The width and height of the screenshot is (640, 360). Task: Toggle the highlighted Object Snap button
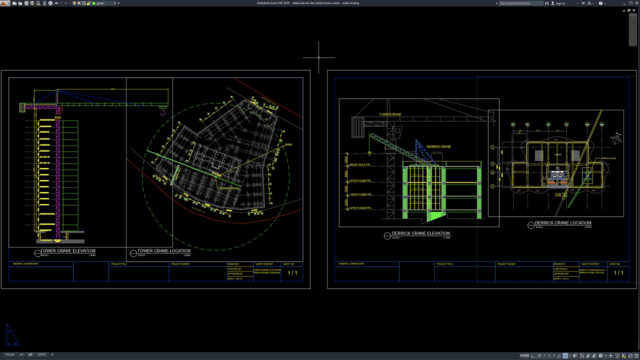pyautogui.click(x=565, y=356)
